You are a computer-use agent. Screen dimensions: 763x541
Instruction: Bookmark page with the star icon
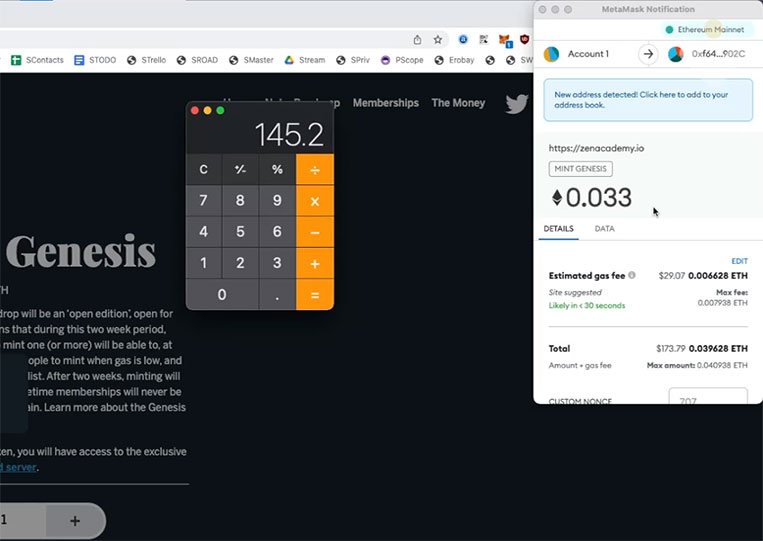[x=437, y=40]
